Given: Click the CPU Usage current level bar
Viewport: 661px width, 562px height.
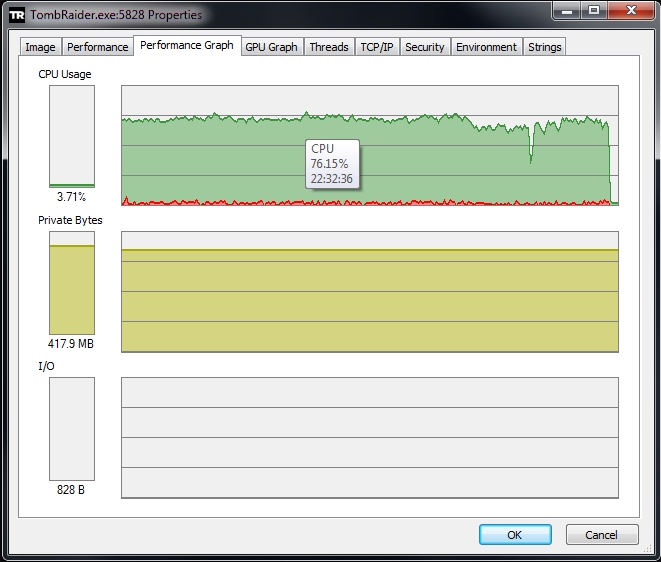Looking at the screenshot, I should tap(72, 136).
